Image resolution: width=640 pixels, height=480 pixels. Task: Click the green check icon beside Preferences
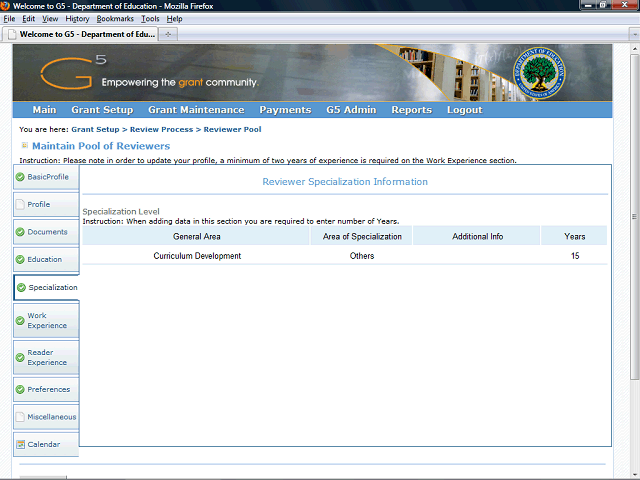point(21,390)
